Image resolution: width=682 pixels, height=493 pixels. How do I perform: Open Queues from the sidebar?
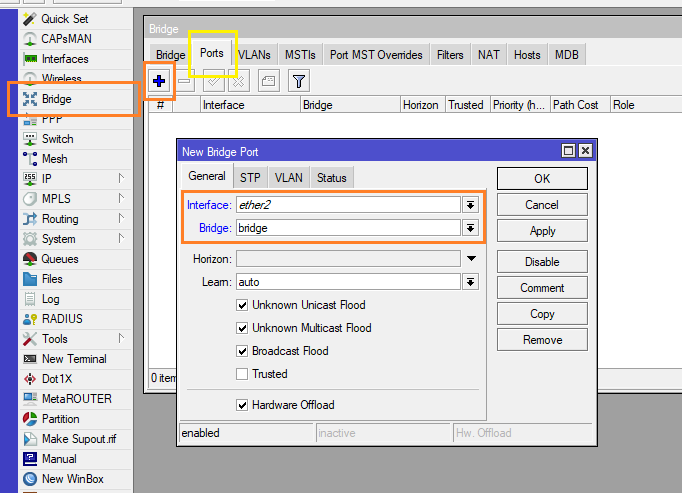click(59, 259)
